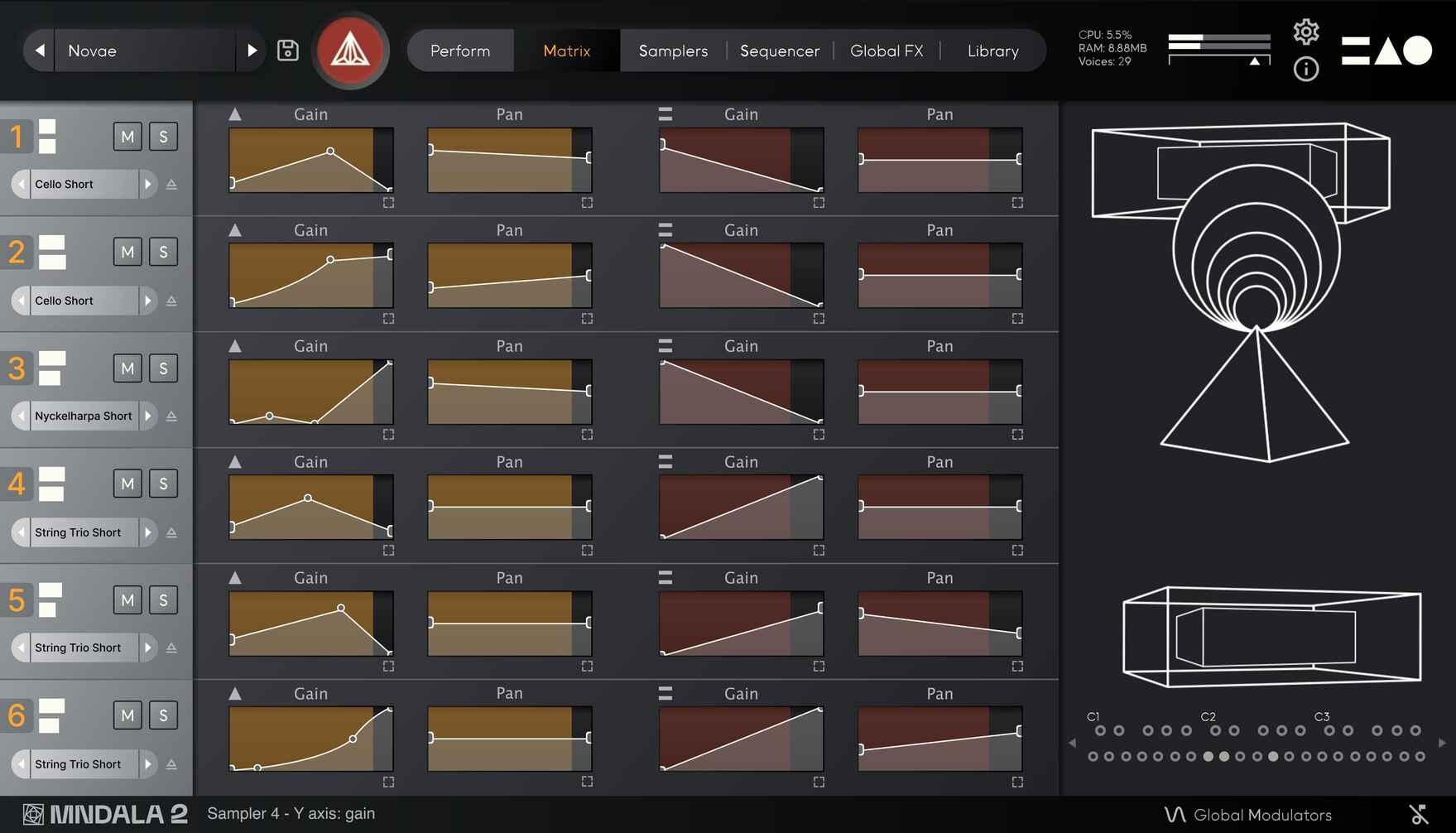Open the Sequencer tab
The image size is (1456, 833).
[x=779, y=51]
